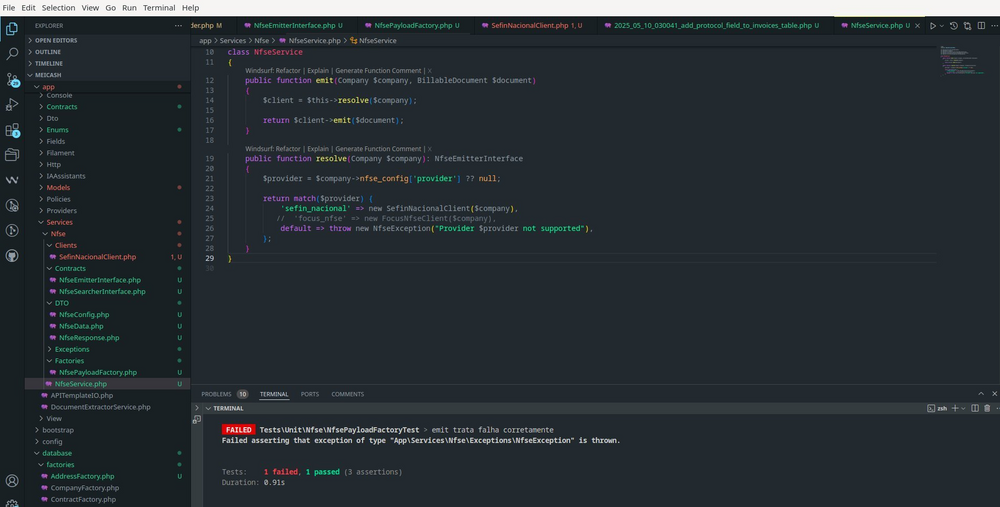1000x507 pixels.
Task: Split the editor to the right
Action: coord(979,25)
